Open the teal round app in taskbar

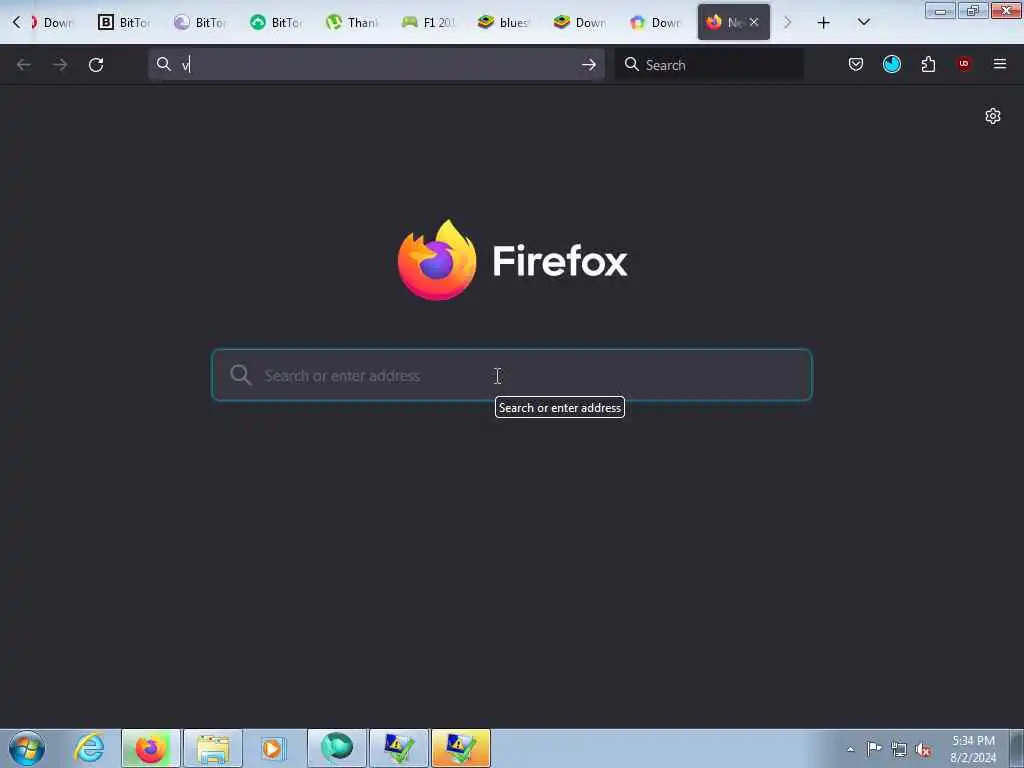(337, 748)
